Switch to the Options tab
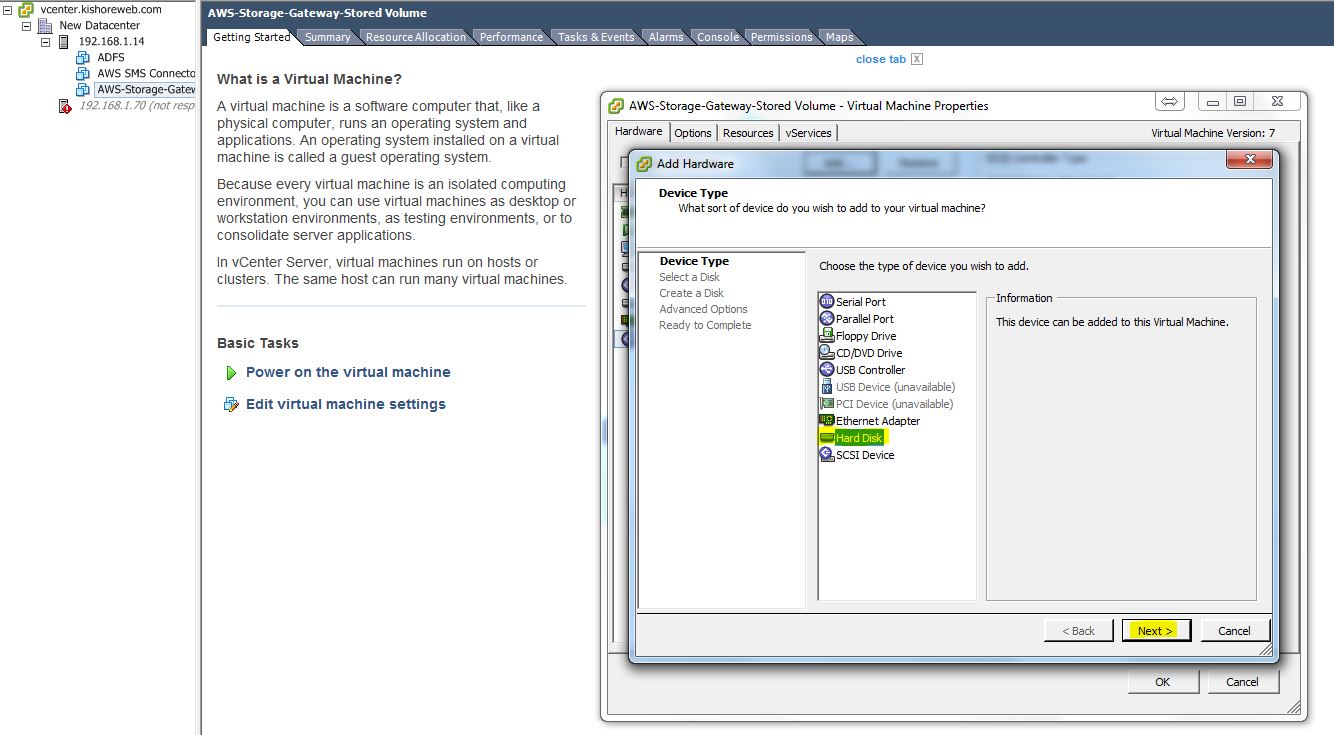Viewport: 1334px width, 735px height. click(692, 132)
